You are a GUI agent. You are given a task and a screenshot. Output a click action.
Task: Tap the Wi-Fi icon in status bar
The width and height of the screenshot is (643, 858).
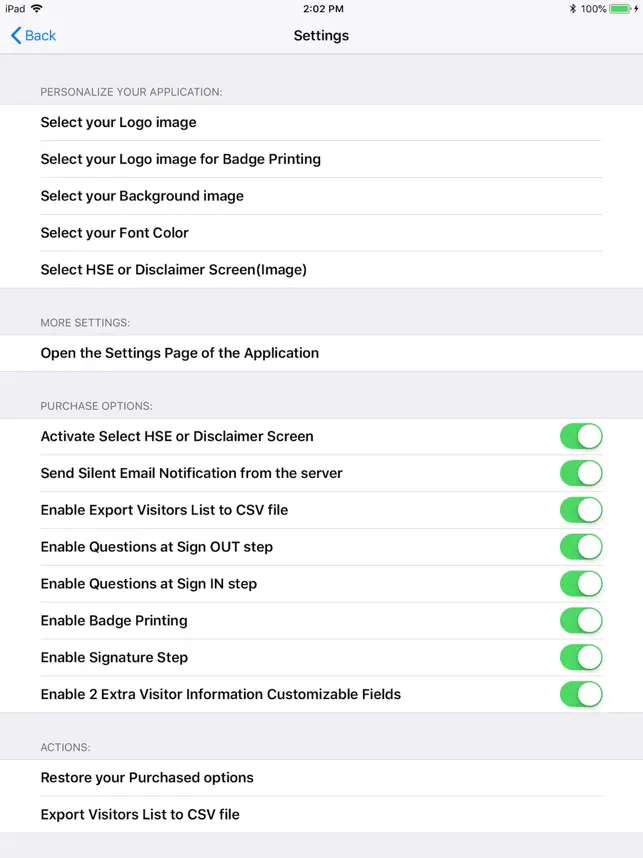[37, 8]
